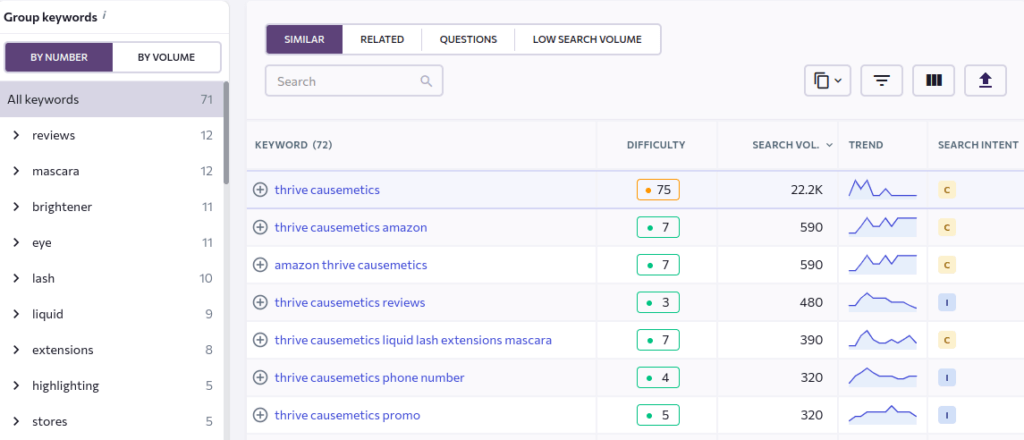
Task: Open liquid lash extensions mascara keyword link
Action: [413, 340]
